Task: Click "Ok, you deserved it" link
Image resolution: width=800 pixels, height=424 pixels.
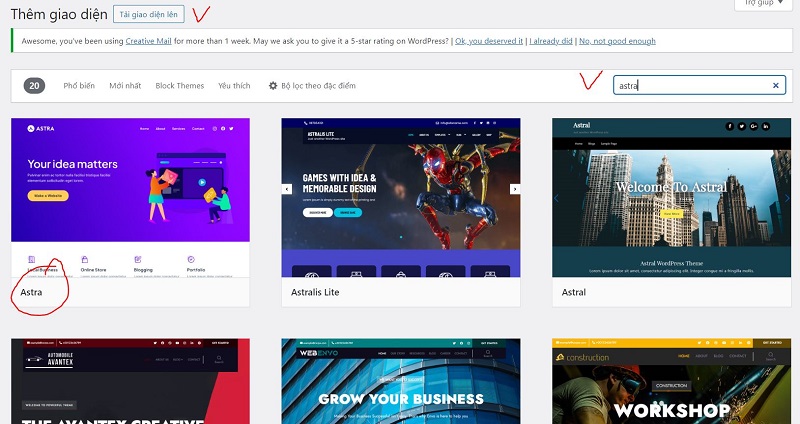Action: (489, 41)
